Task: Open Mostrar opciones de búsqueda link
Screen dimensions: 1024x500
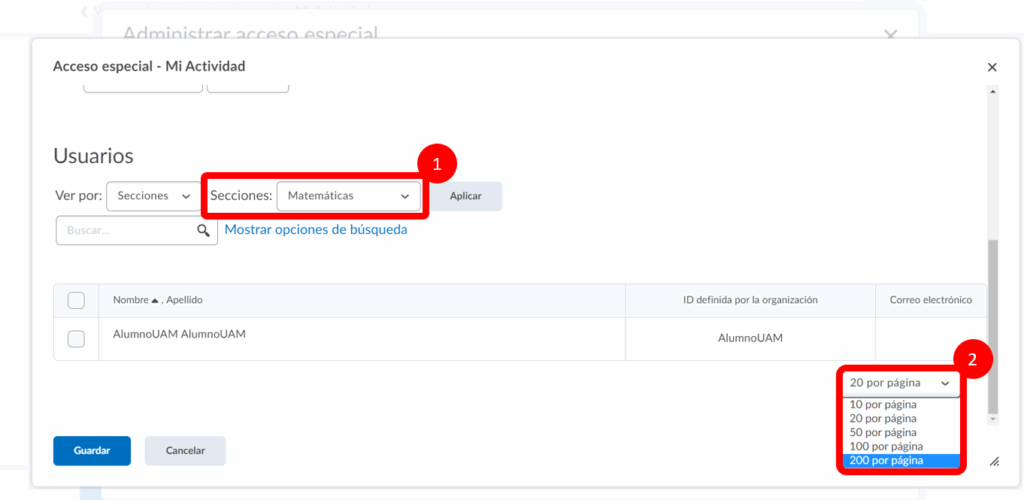Action: [x=316, y=229]
